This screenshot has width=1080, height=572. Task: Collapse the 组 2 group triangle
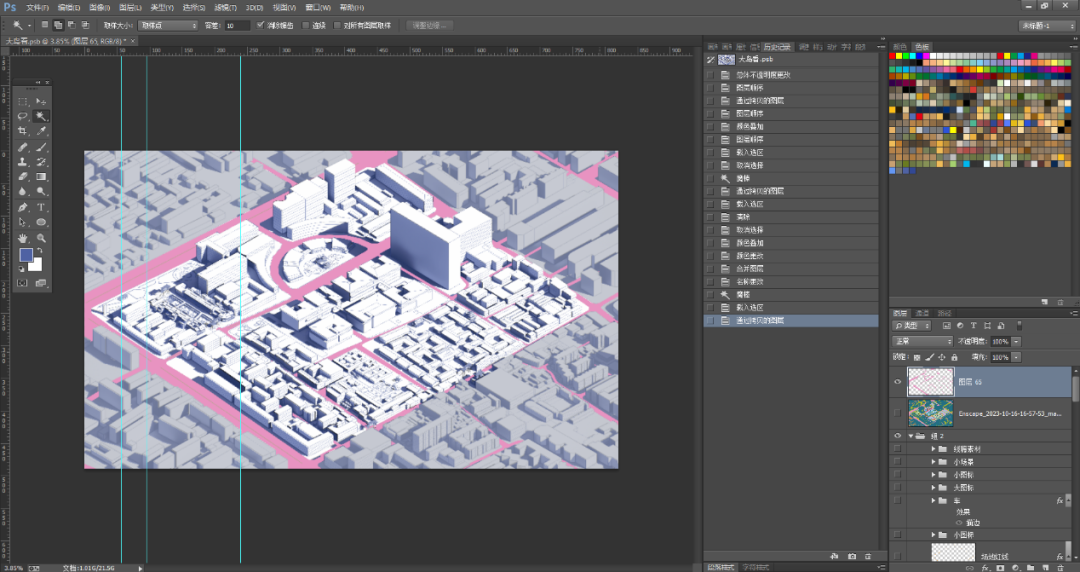pos(911,436)
